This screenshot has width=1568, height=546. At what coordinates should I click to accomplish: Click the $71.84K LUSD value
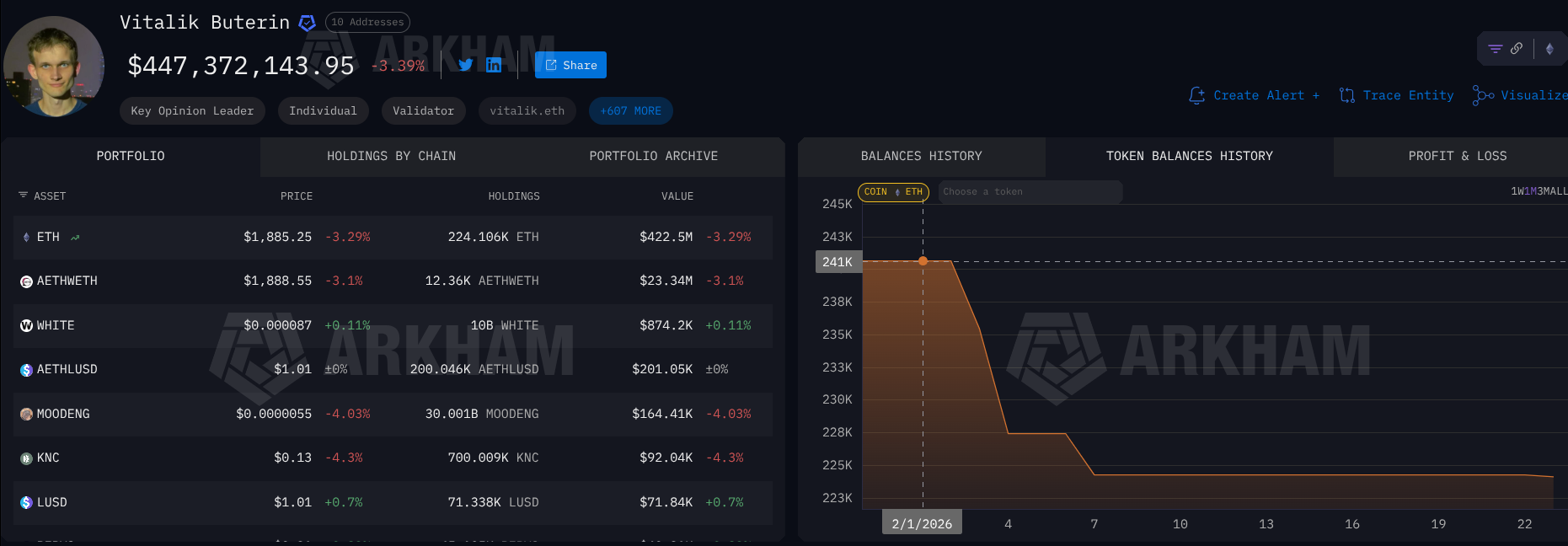pyautogui.click(x=666, y=502)
